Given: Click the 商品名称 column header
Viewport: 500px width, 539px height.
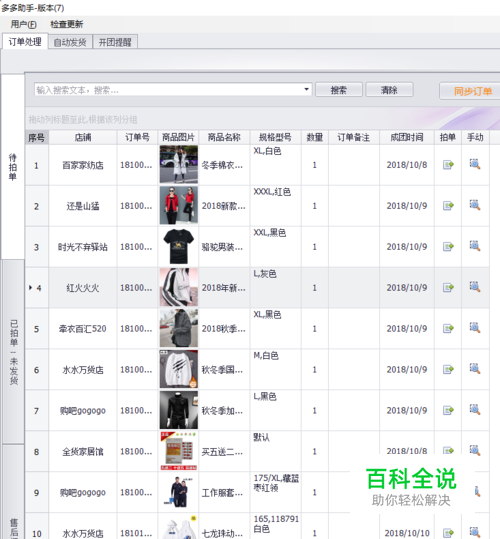Looking at the screenshot, I should [x=224, y=138].
